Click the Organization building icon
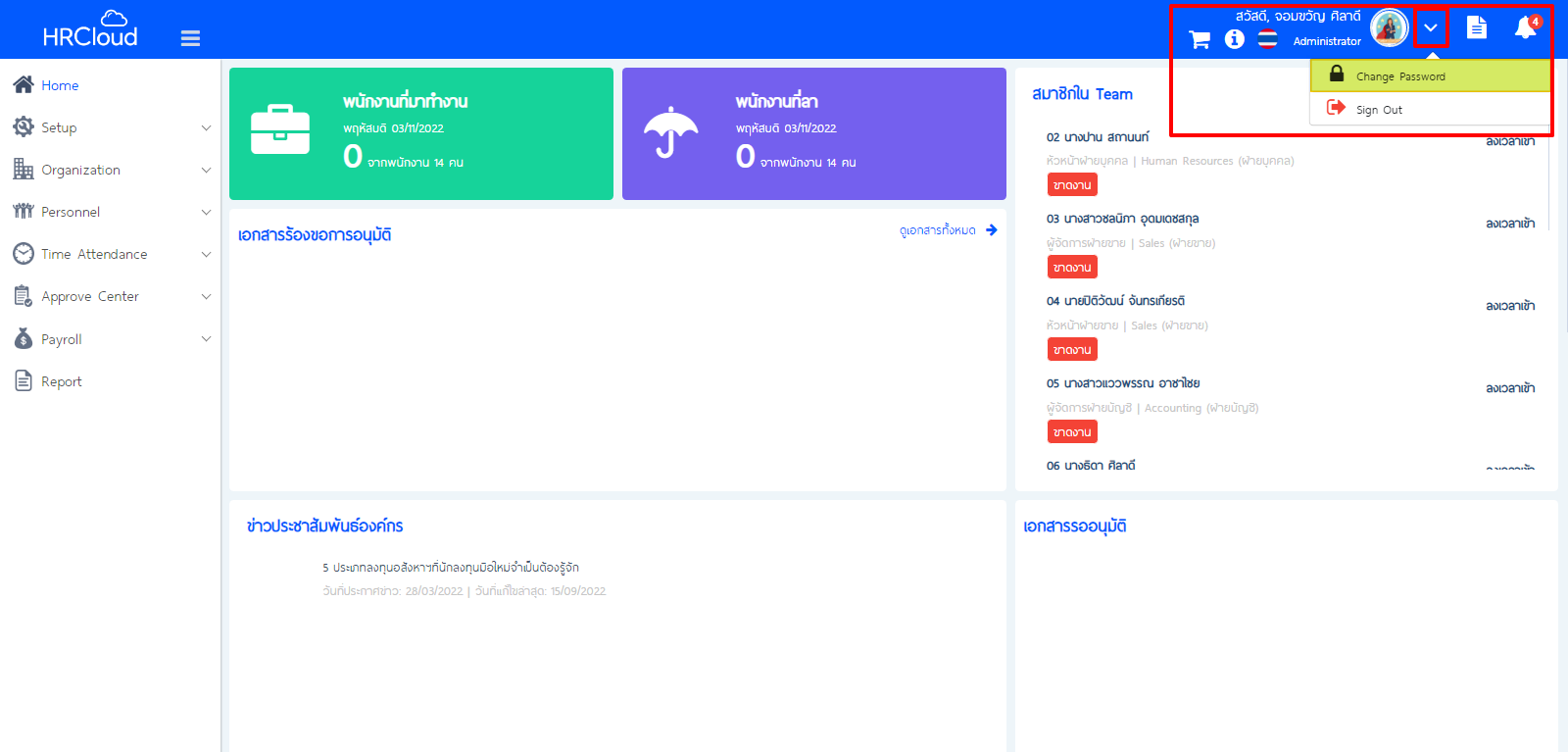 (24, 169)
